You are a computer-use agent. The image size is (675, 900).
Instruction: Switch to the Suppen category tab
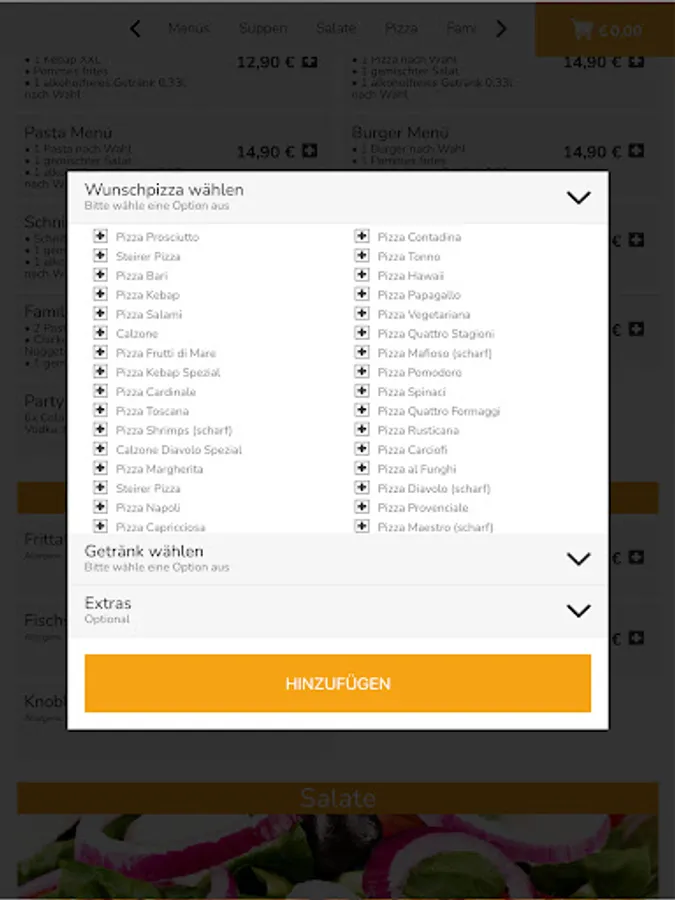point(263,28)
